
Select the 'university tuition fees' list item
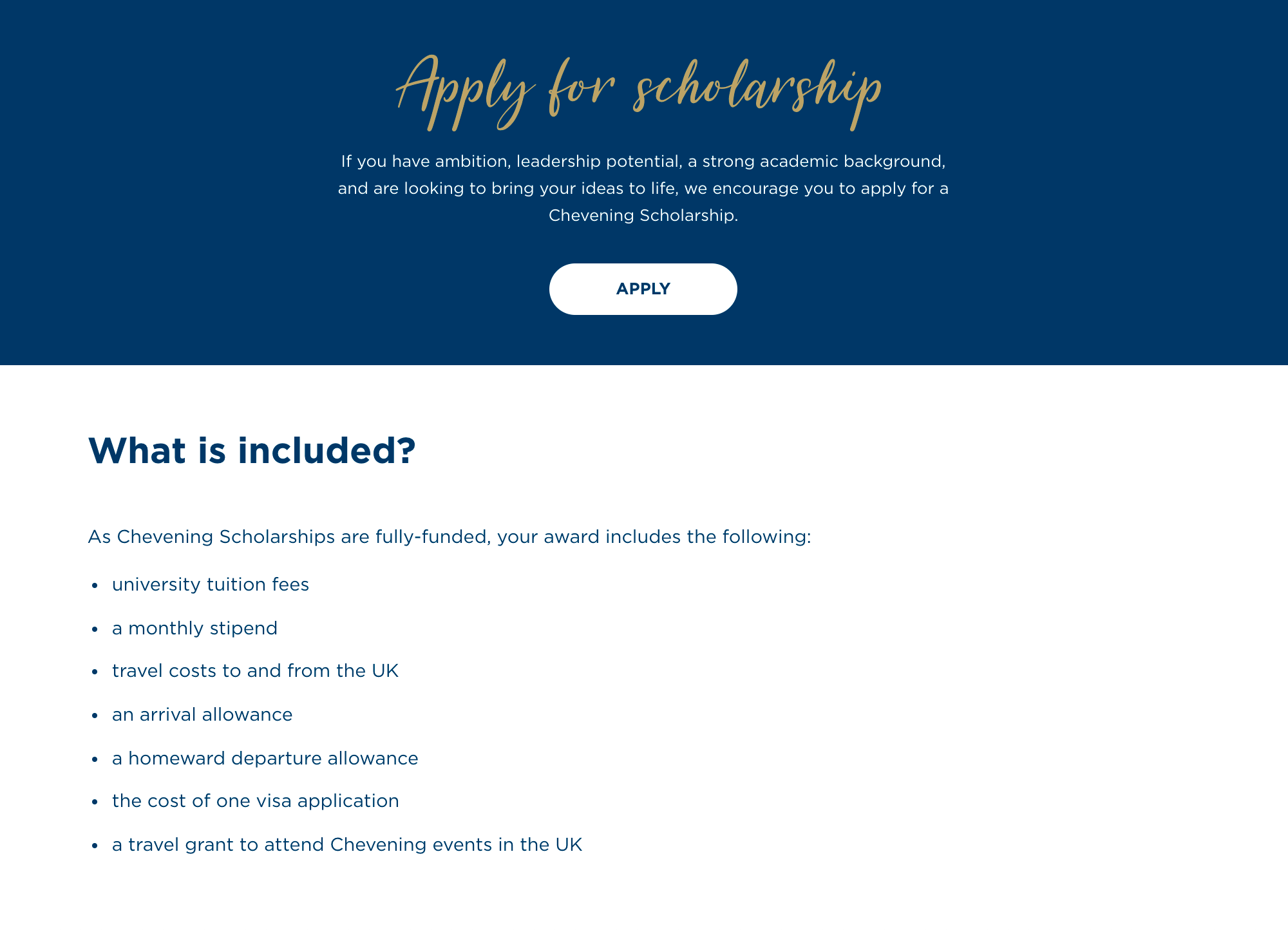tap(211, 584)
